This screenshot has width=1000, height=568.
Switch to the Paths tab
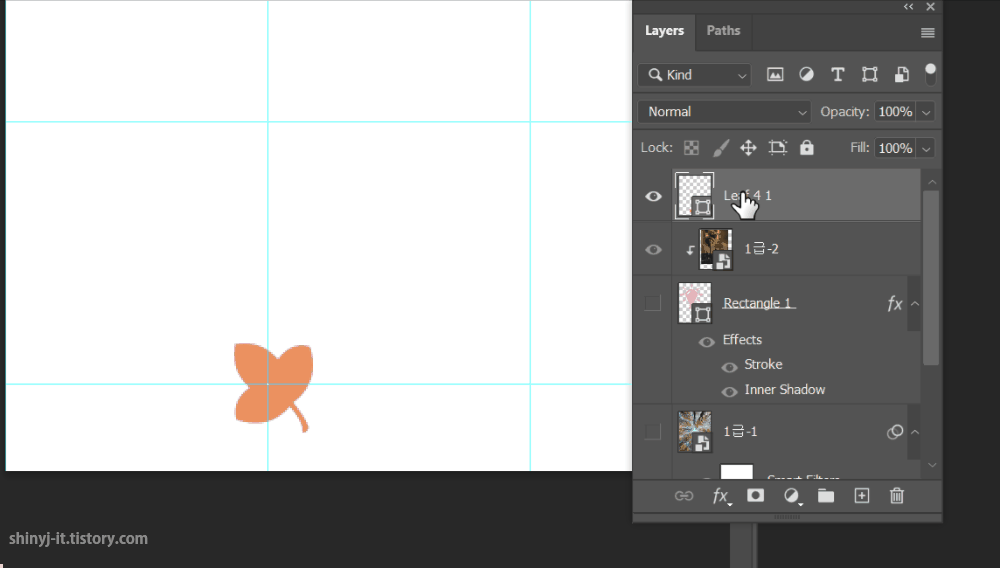[723, 31]
